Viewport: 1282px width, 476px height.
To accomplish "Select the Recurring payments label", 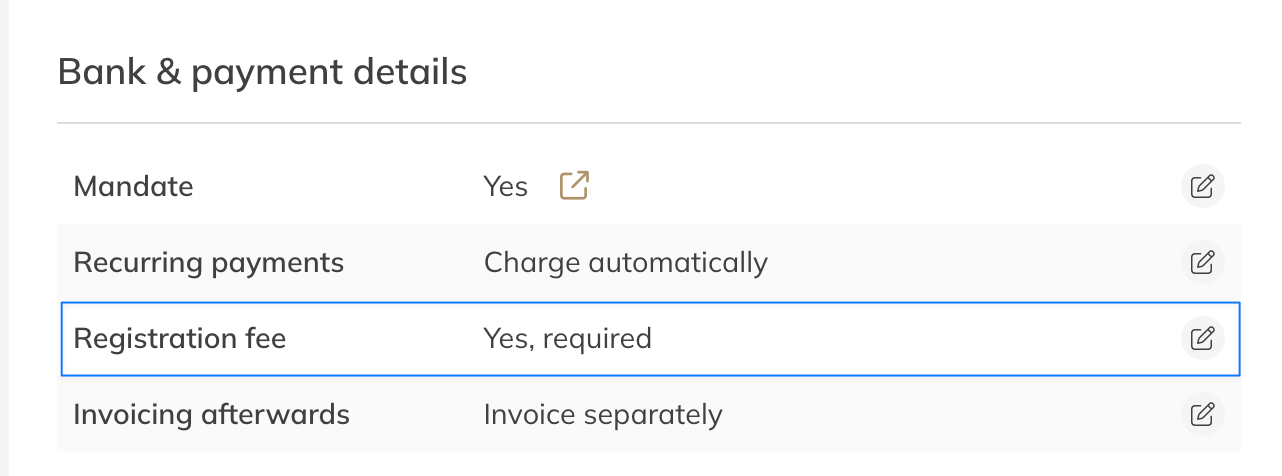I will 208,263.
